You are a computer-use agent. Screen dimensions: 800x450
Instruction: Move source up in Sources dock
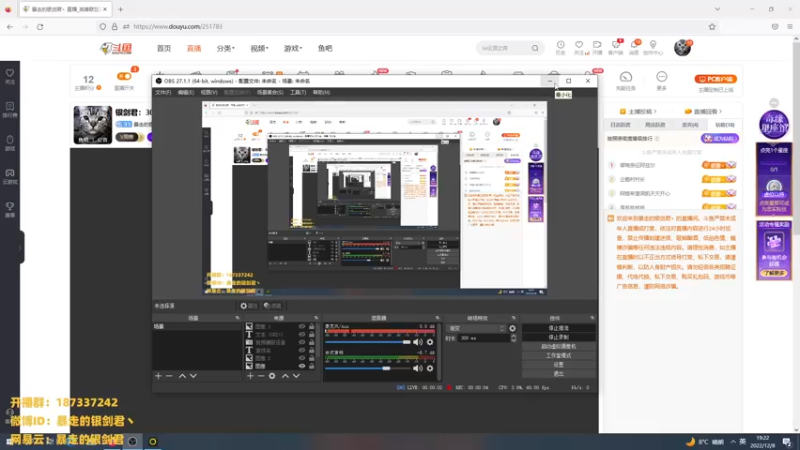click(285, 376)
